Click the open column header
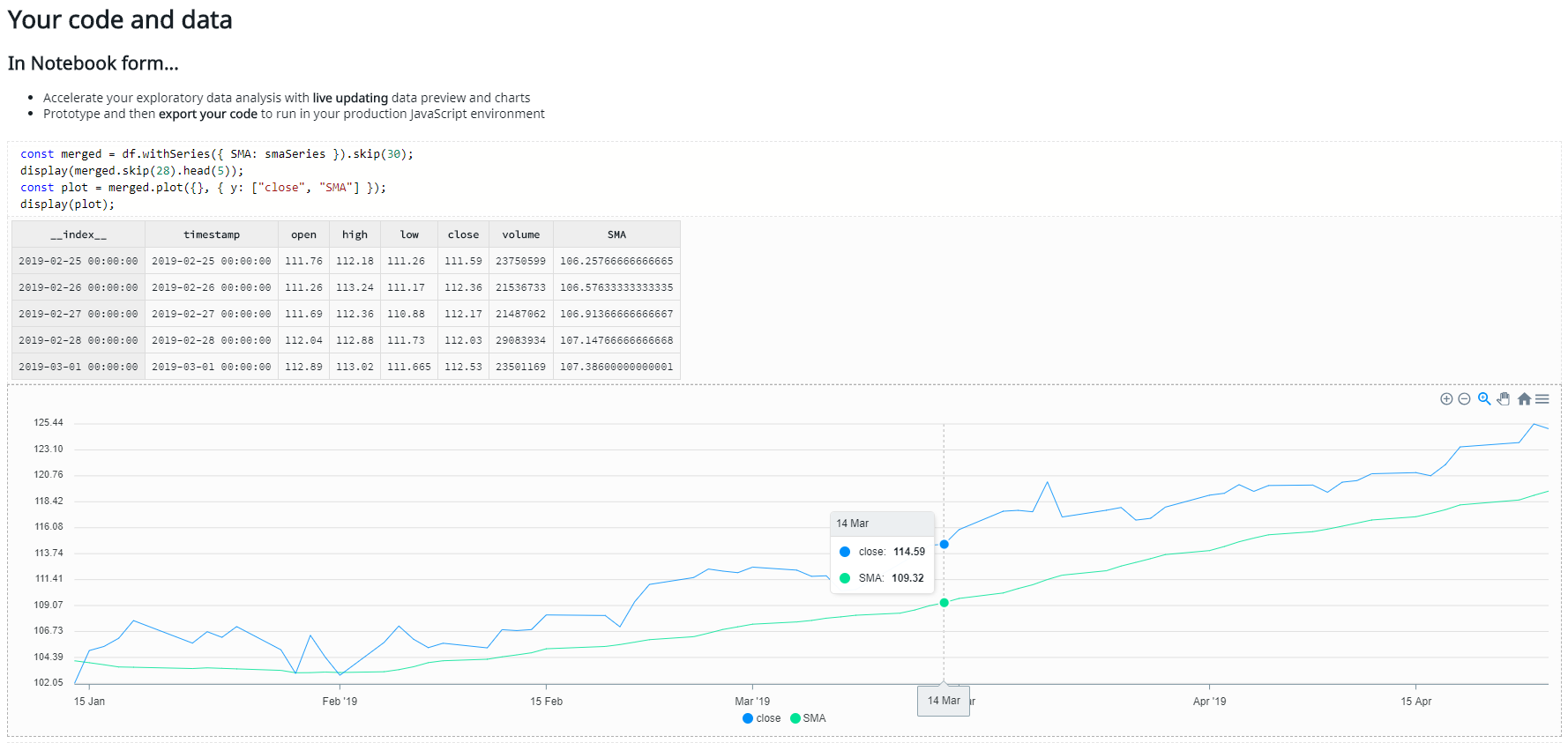The width and height of the screenshot is (1568, 743). (303, 234)
